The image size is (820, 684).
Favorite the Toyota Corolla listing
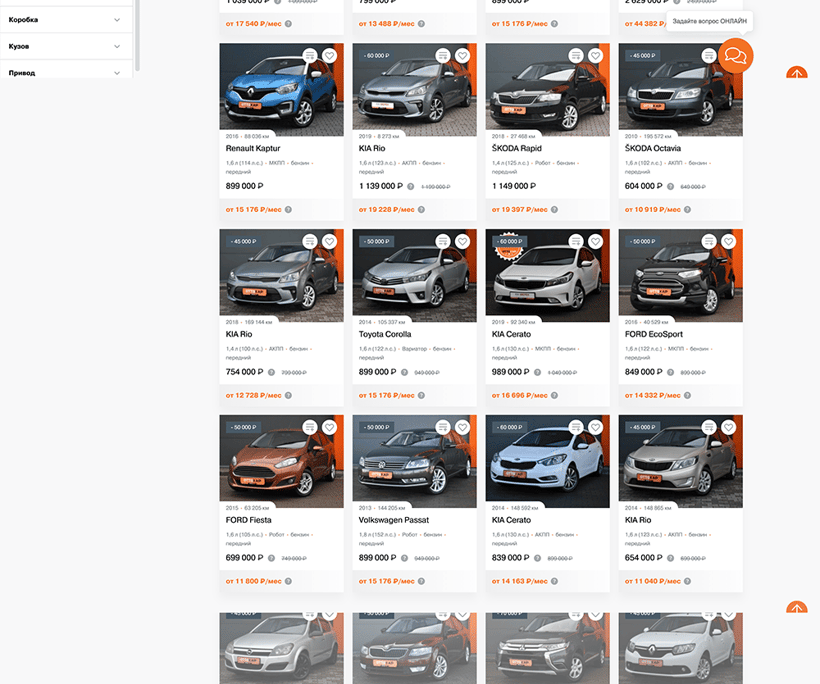click(462, 241)
